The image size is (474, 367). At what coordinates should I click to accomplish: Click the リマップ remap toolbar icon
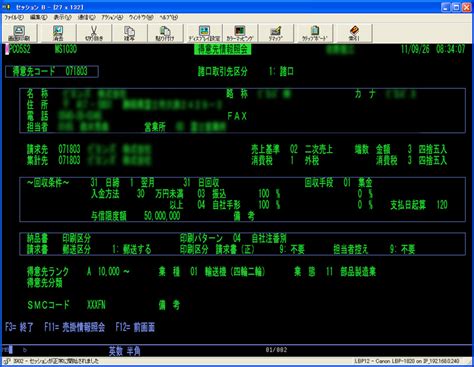pos(275,33)
